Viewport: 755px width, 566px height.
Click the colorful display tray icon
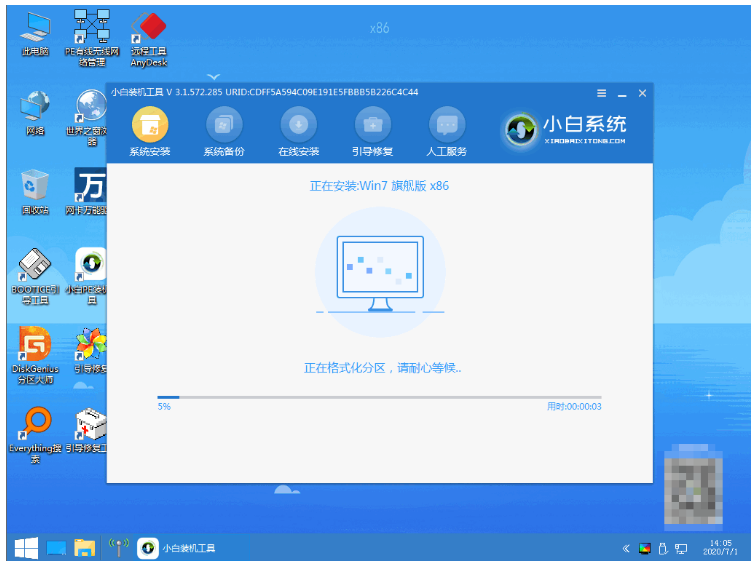tap(645, 549)
